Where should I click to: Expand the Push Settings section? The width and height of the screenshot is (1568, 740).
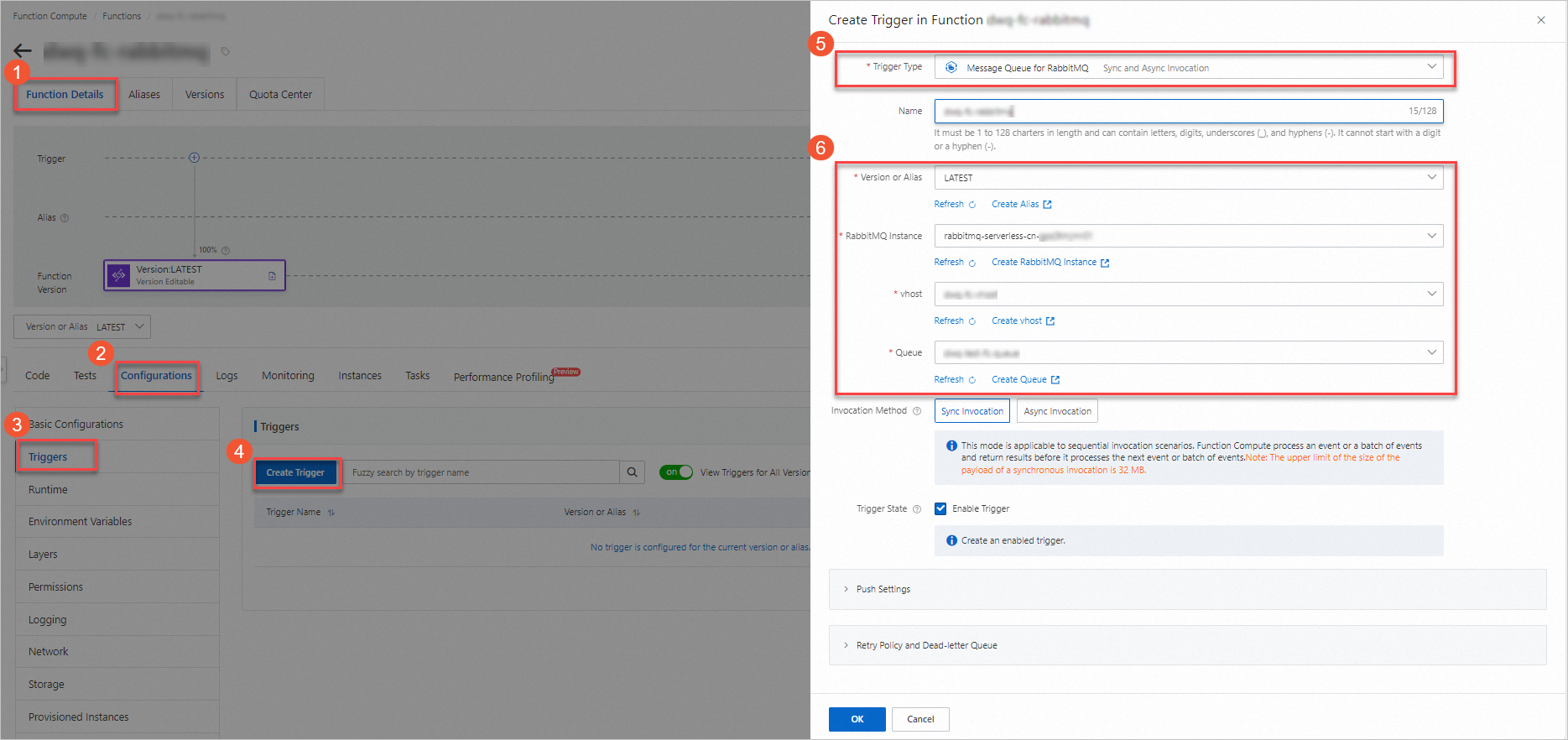coord(1187,589)
